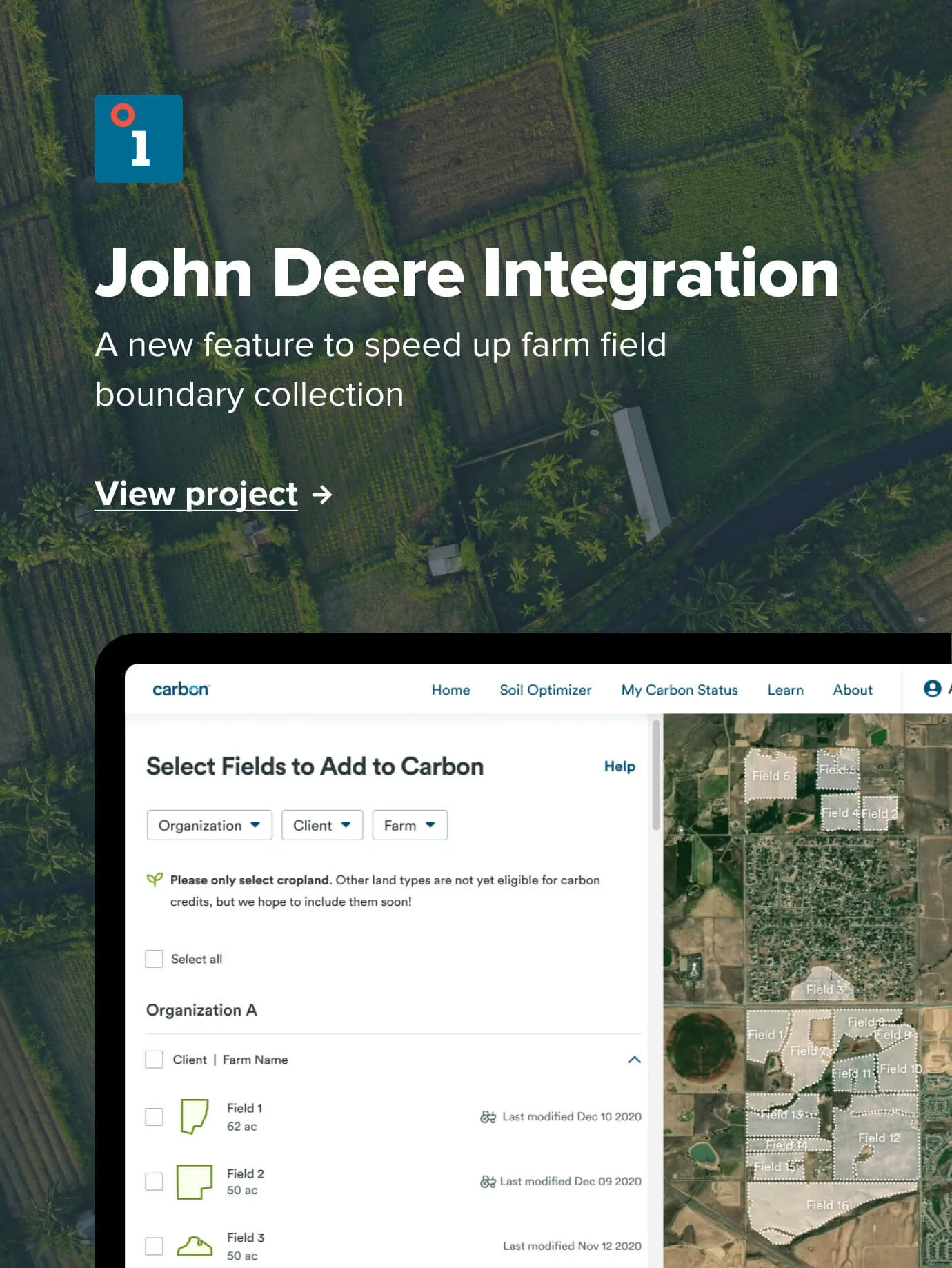Check the Field 3 checkbox
952x1268 pixels.
tap(154, 1246)
